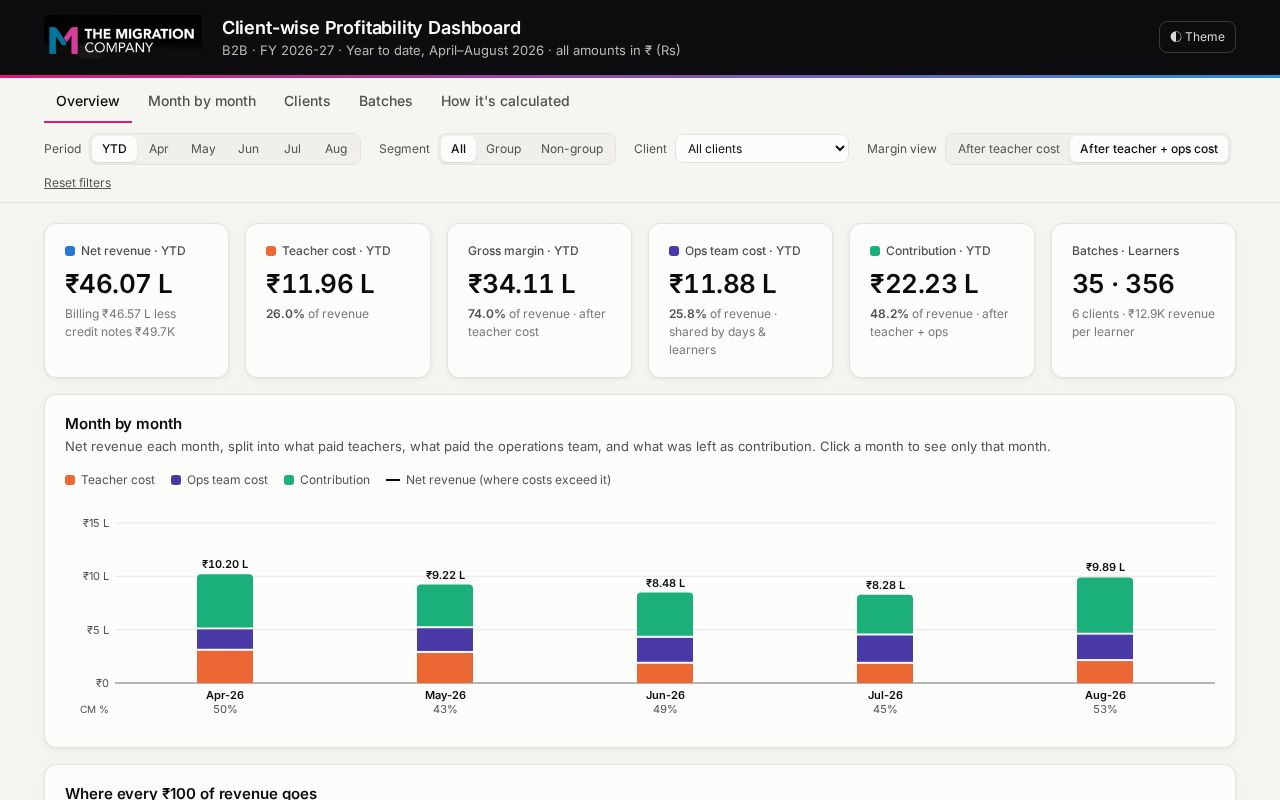Viewport: 1280px width, 800px height.
Task: Click Reset filters link
Action: coord(77,183)
